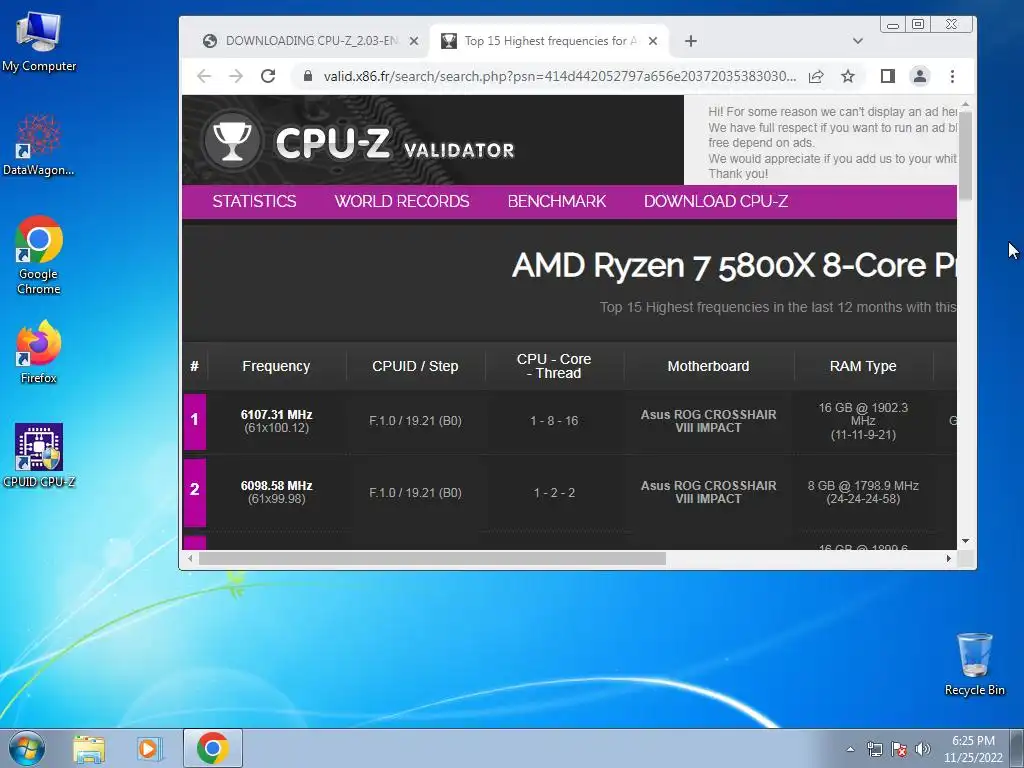The height and width of the screenshot is (768, 1024).
Task: Open the Windows Start menu
Action: click(26, 748)
